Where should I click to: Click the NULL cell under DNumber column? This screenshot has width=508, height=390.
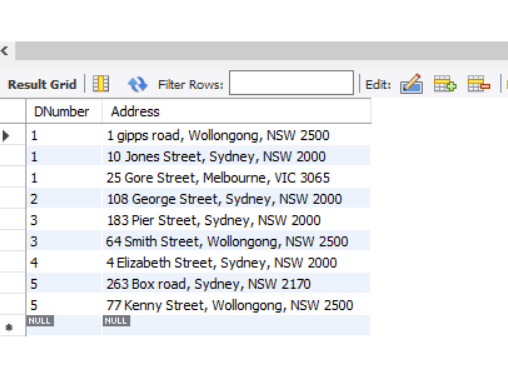(64, 325)
